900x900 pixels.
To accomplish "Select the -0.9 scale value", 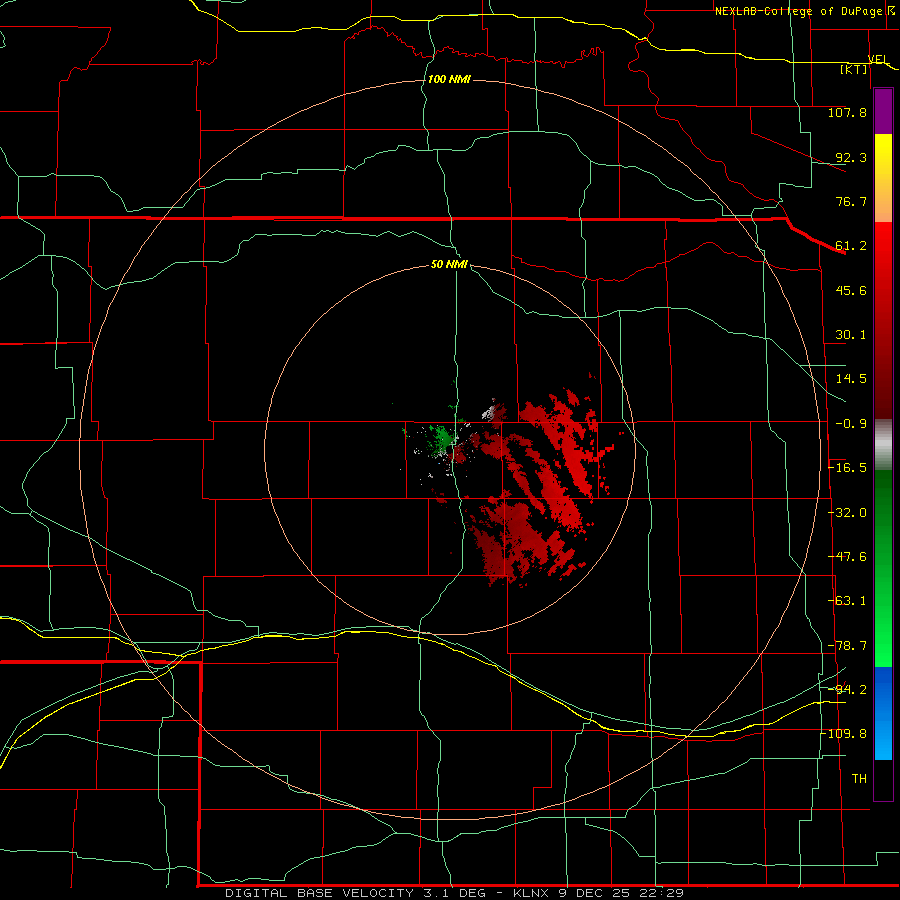I will pos(851,424).
